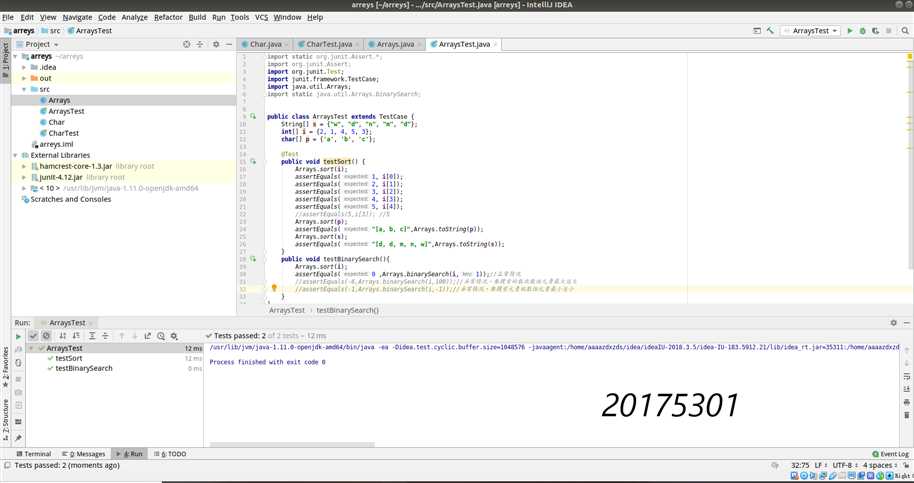Click the Build project hammer icon
Image resolution: width=914 pixels, height=483 pixels.
point(770,31)
